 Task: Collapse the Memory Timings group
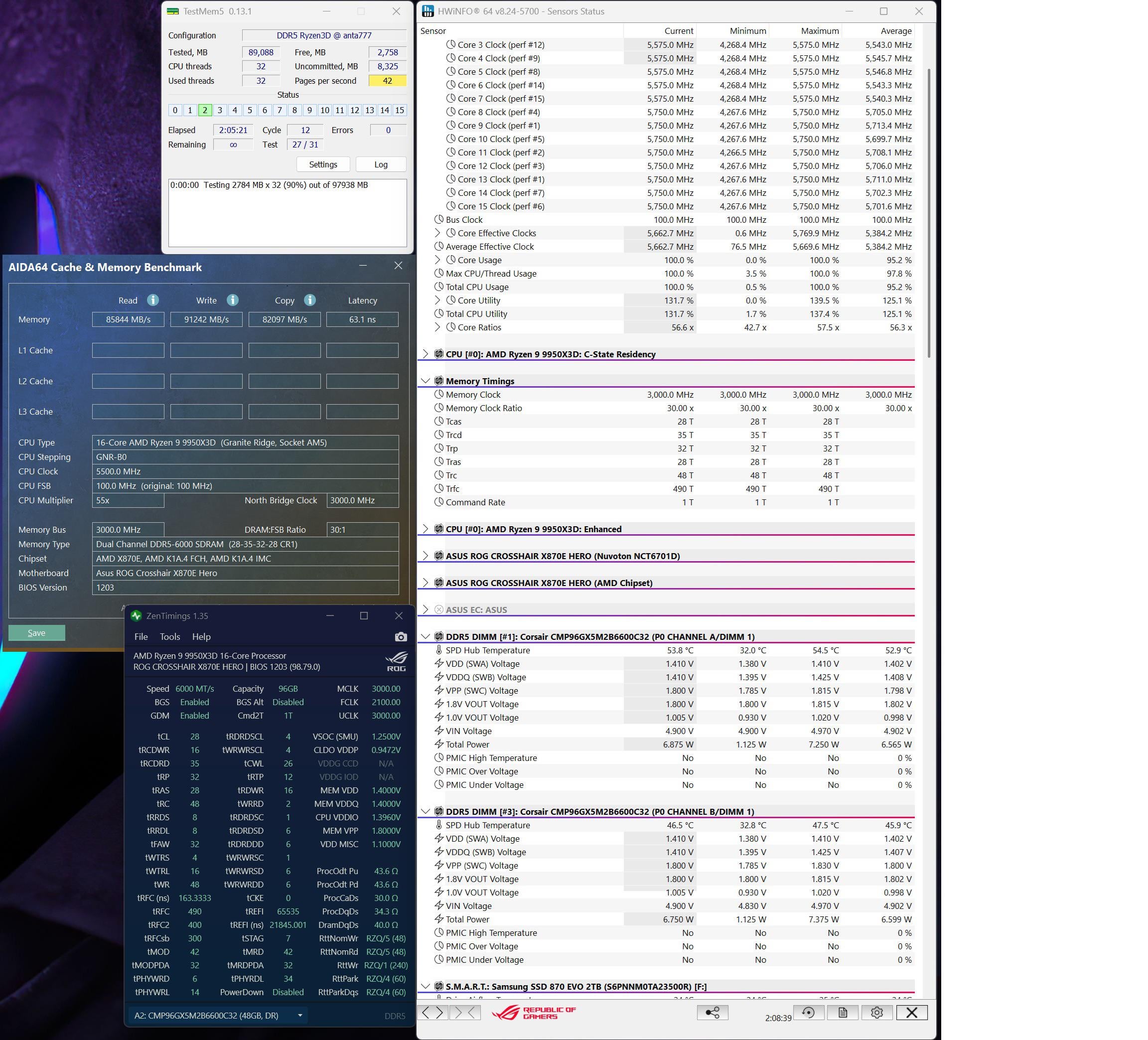pos(426,380)
